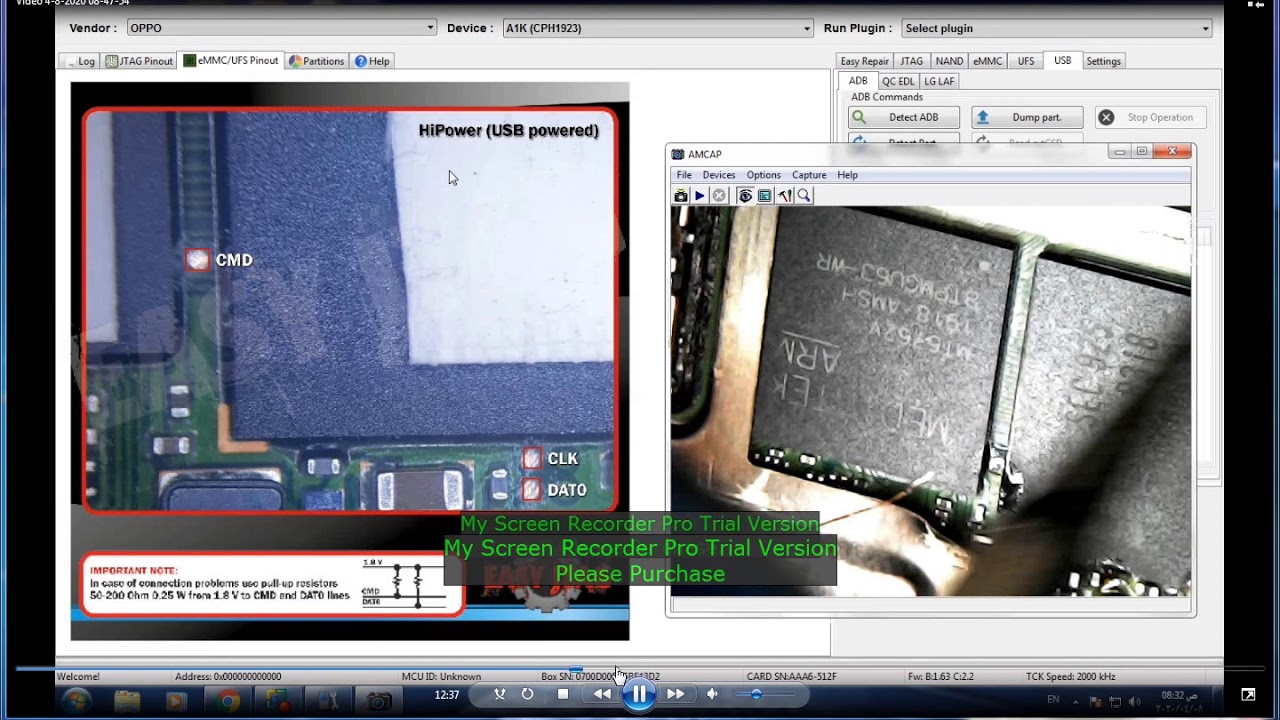Open the Partitions tab
Image resolution: width=1280 pixels, height=720 pixels.
(316, 61)
